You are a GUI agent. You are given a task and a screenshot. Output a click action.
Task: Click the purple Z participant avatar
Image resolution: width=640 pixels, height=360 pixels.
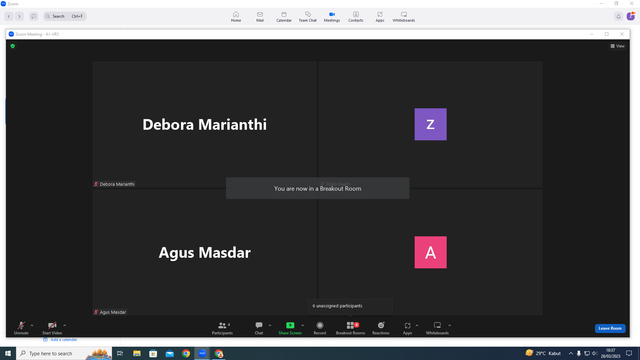(431, 124)
